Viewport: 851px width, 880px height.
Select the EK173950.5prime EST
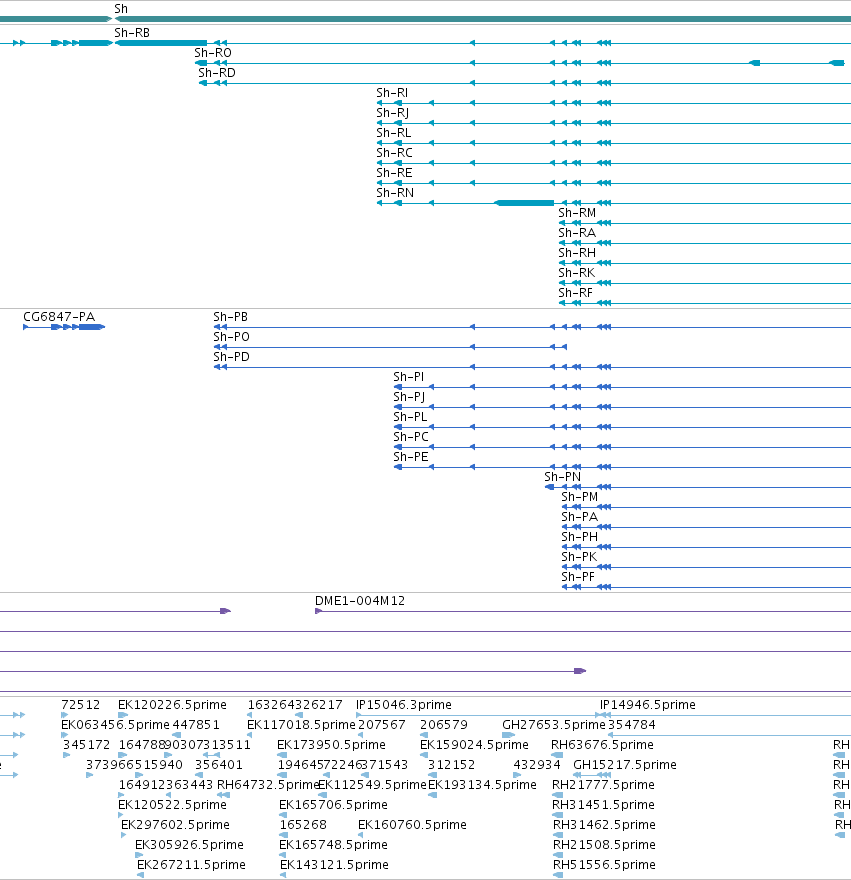click(331, 745)
